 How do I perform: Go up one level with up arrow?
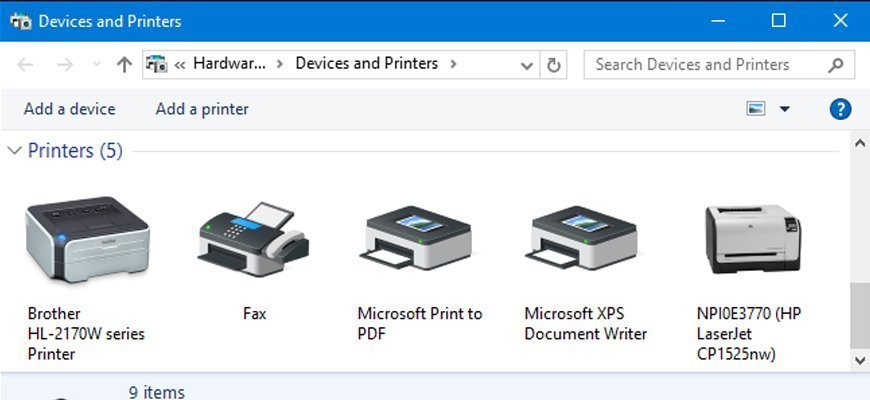pos(124,65)
